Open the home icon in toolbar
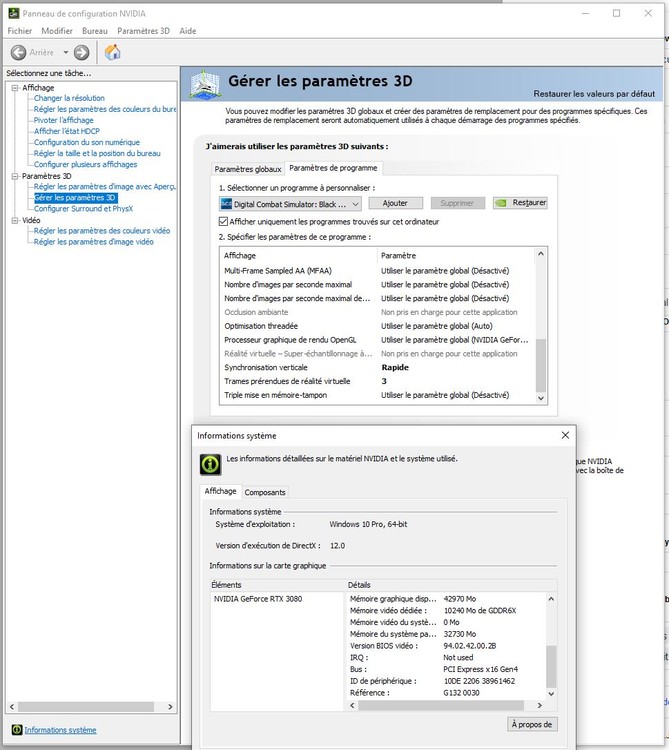Screen dimensions: 669x750 click(112, 52)
